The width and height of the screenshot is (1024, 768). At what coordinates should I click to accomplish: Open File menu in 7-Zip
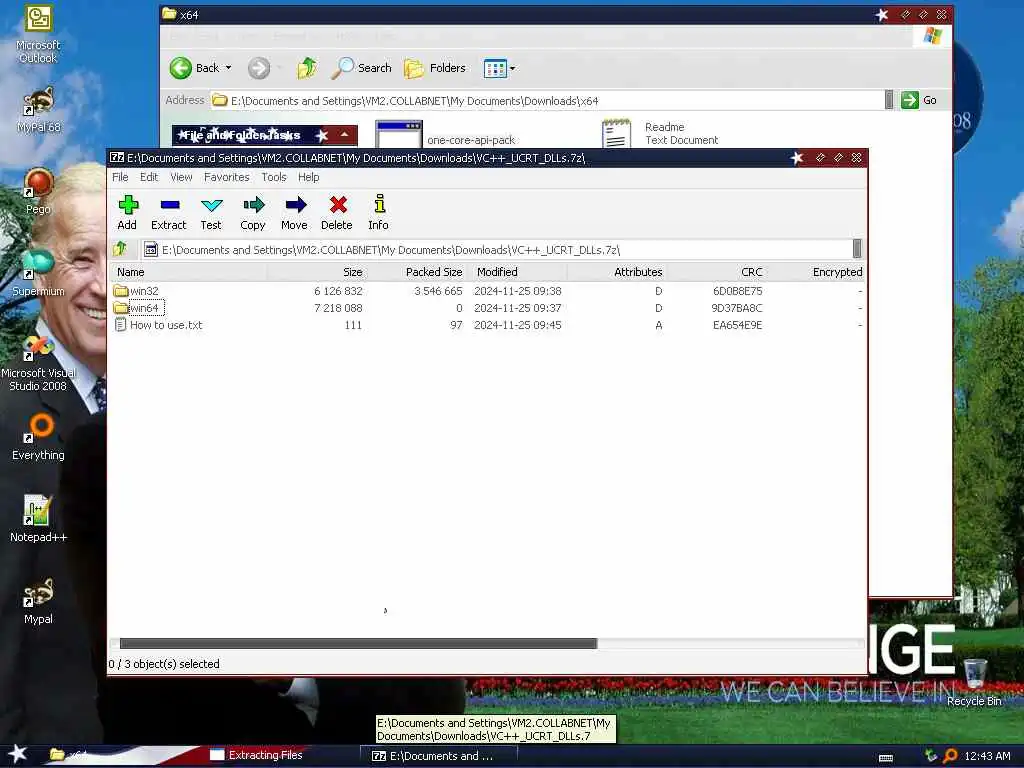click(x=120, y=177)
